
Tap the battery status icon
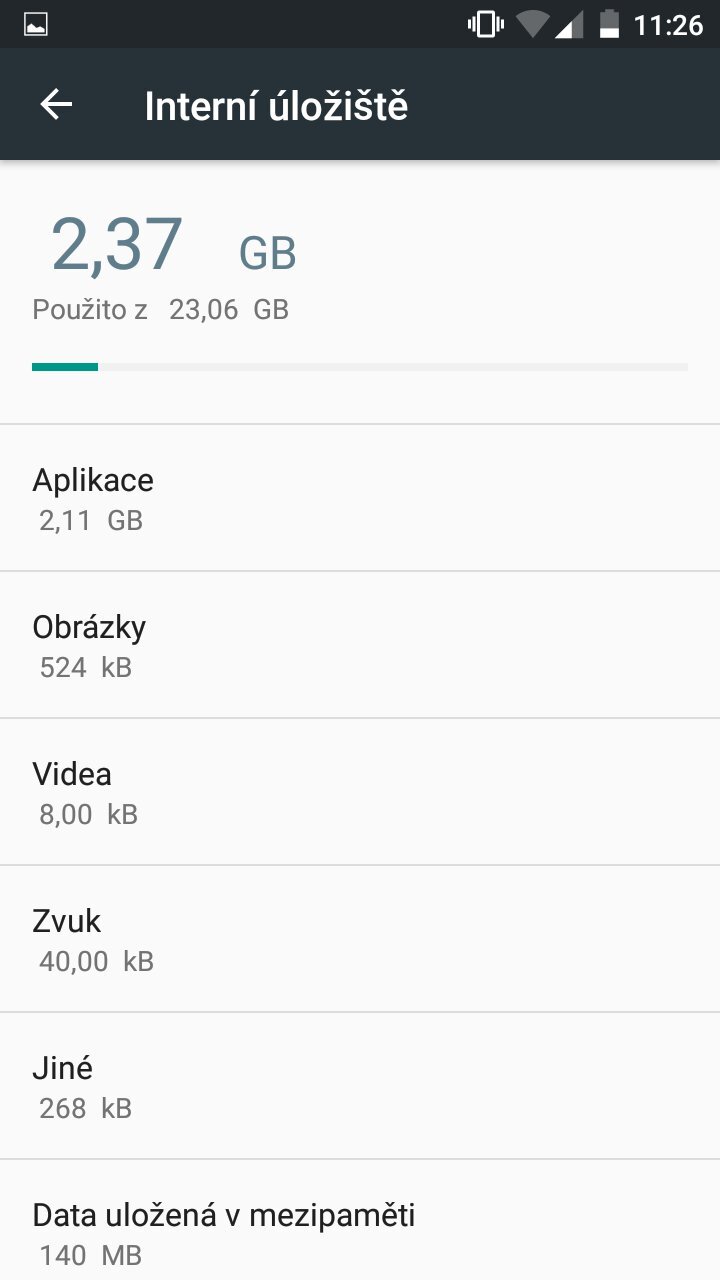click(x=608, y=25)
